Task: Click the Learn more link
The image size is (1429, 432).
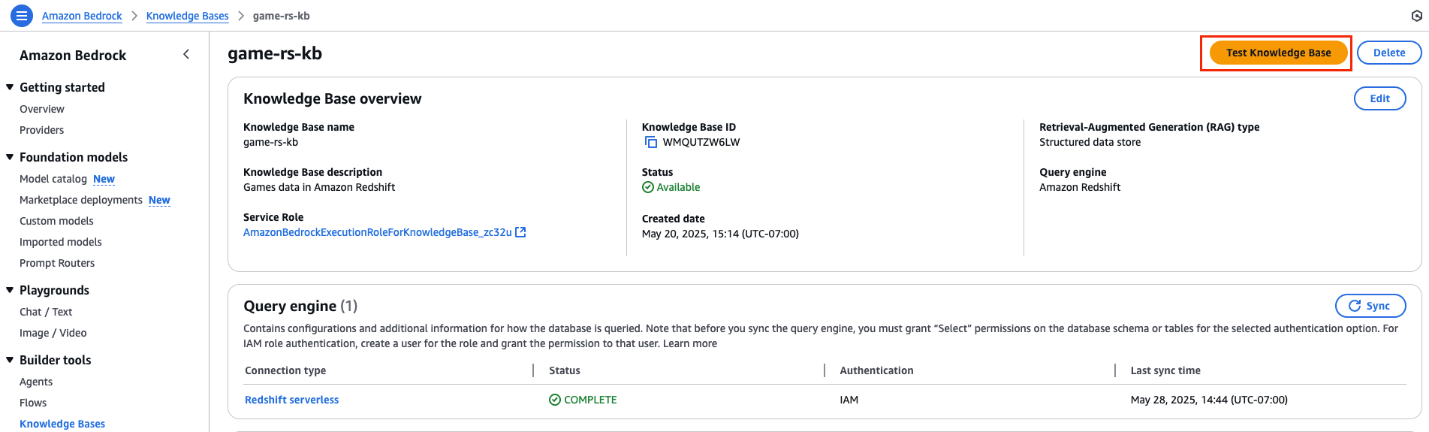Action: (690, 343)
